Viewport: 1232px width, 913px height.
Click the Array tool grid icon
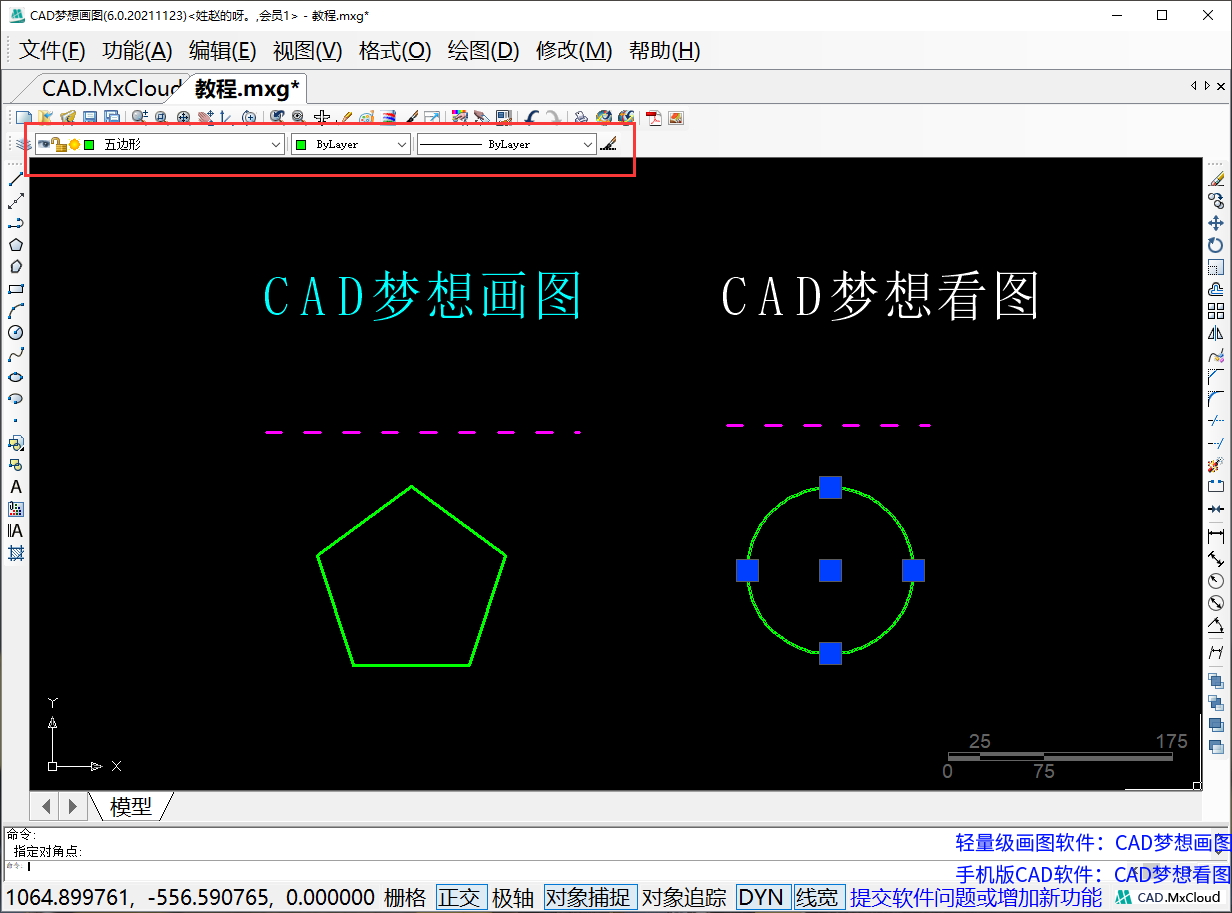pyautogui.click(x=1216, y=311)
